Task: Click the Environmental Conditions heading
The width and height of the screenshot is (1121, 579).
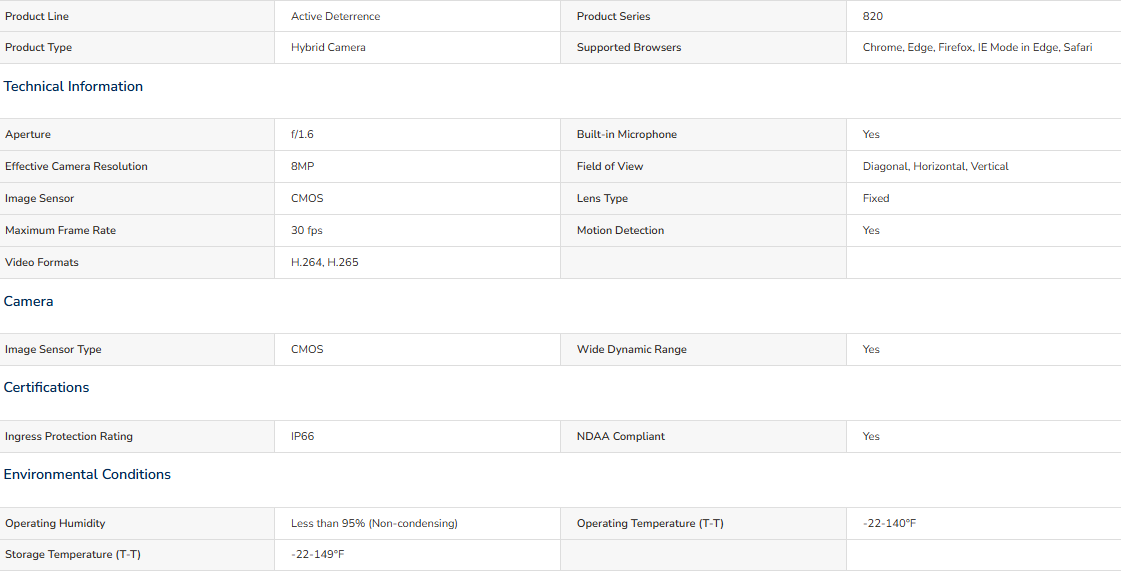Action: (87, 475)
